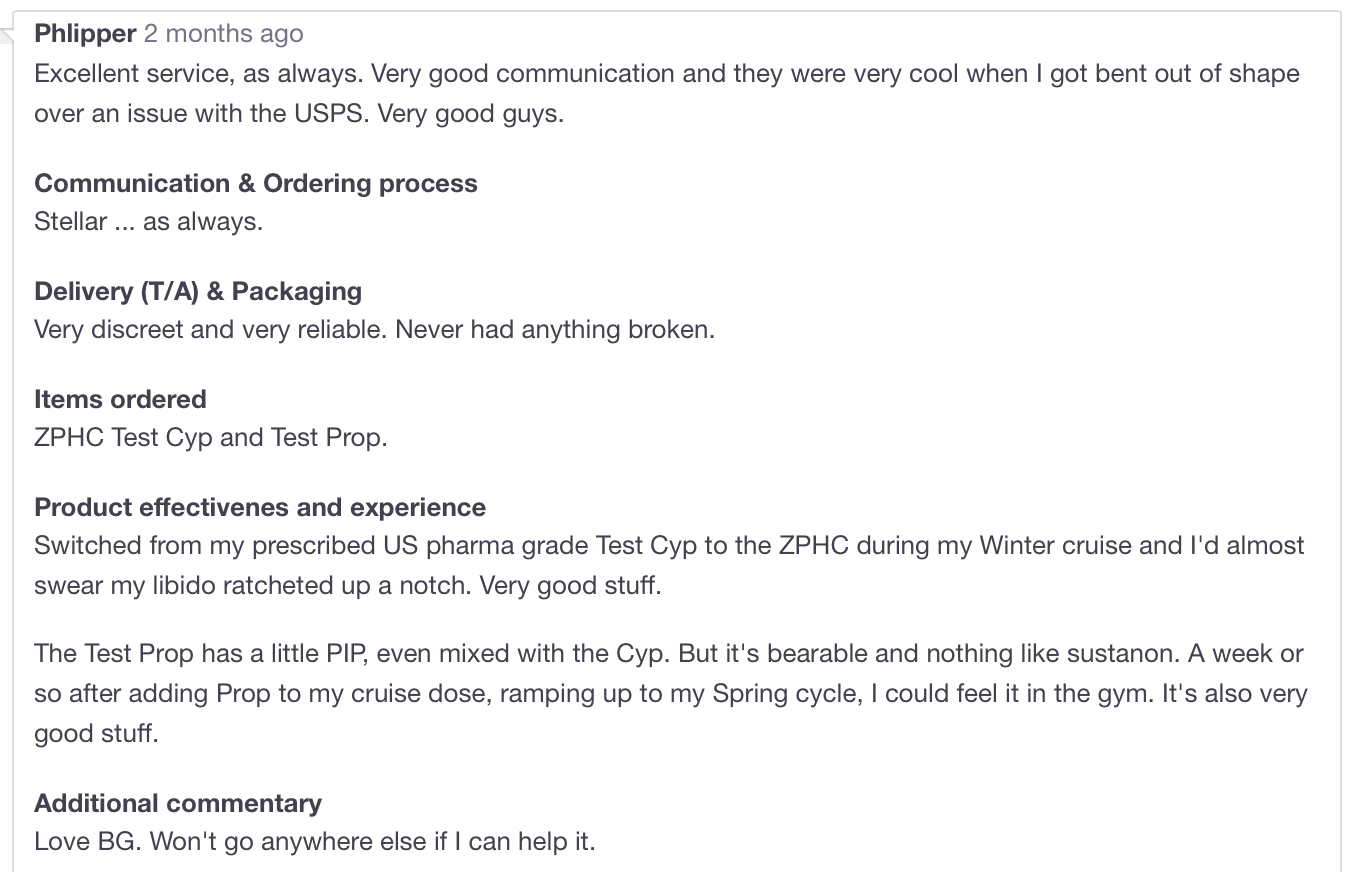The height and width of the screenshot is (872, 1358).
Task: Click the word 'USPS' in first paragraph
Action: coord(329,113)
